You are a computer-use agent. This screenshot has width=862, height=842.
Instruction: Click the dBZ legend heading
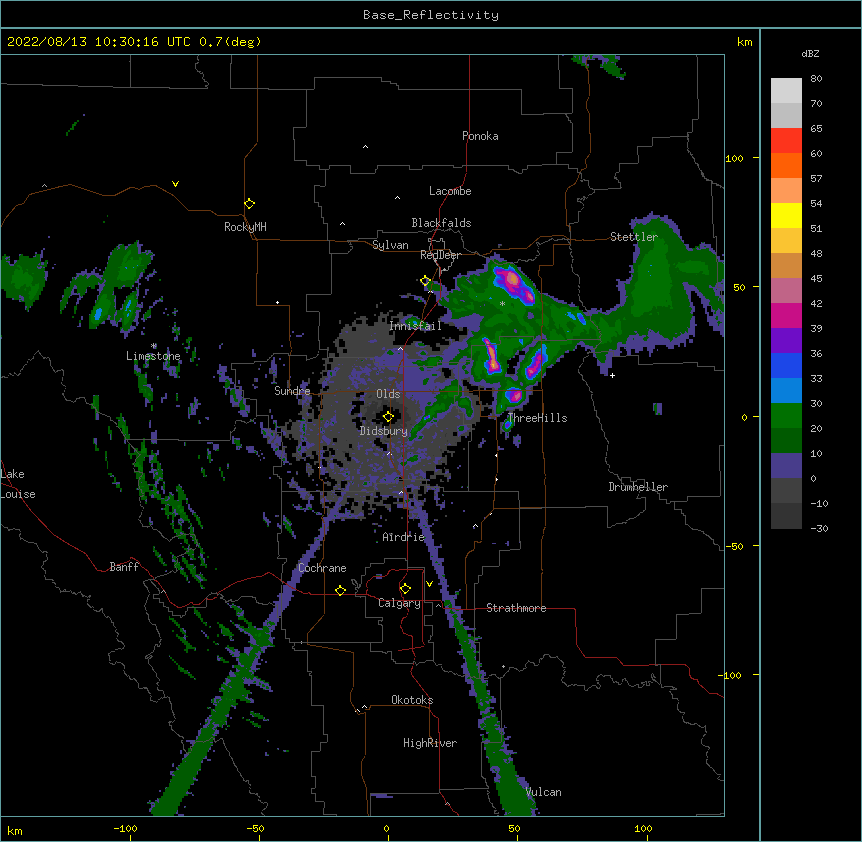810,54
